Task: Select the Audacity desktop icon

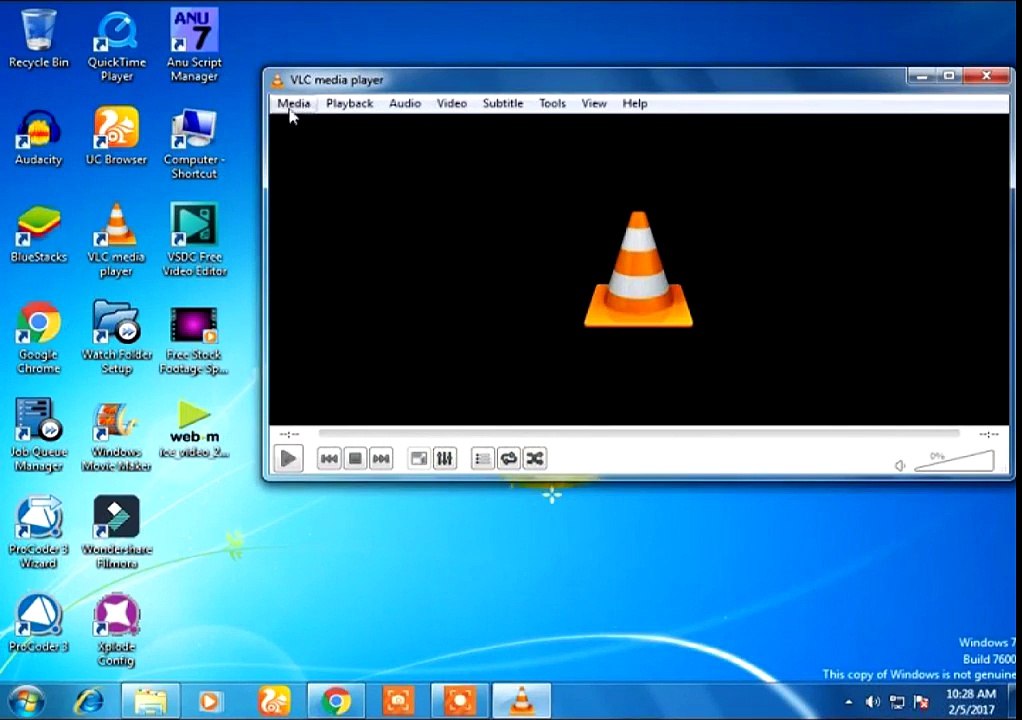Action: 38,137
